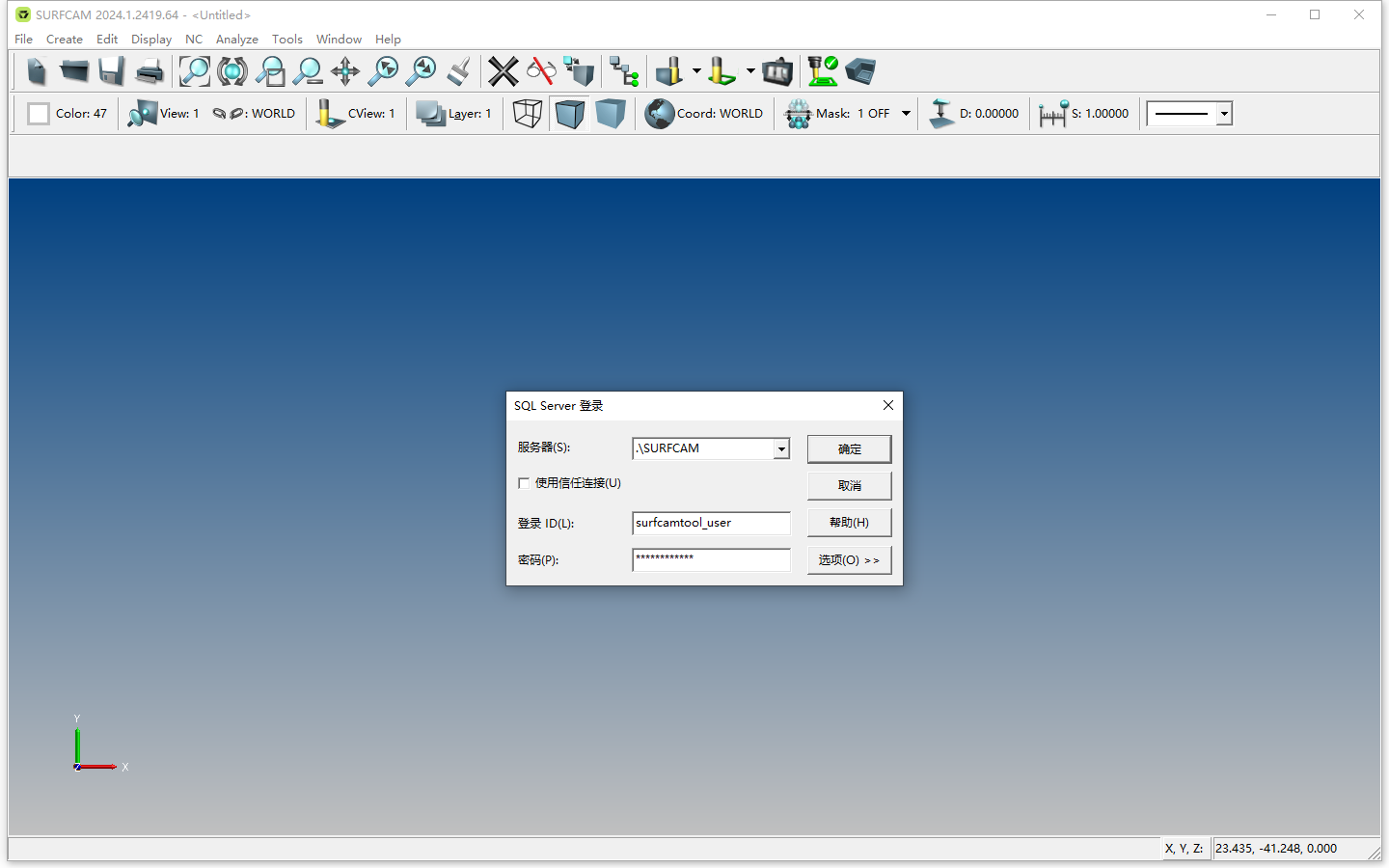The height and width of the screenshot is (868, 1389).
Task: Click the Mask: 1 OFF item
Action: coord(837,114)
